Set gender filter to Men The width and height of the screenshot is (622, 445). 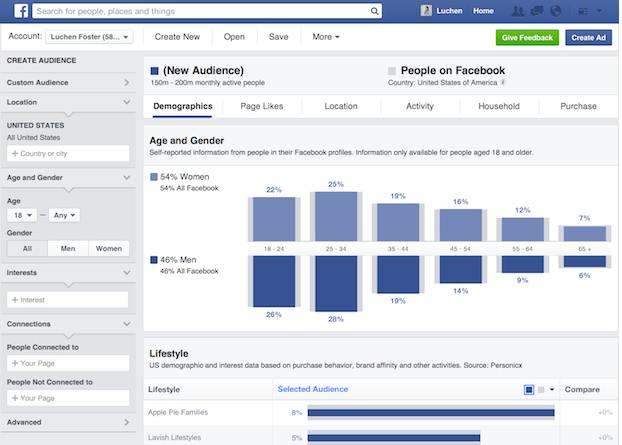pos(68,249)
